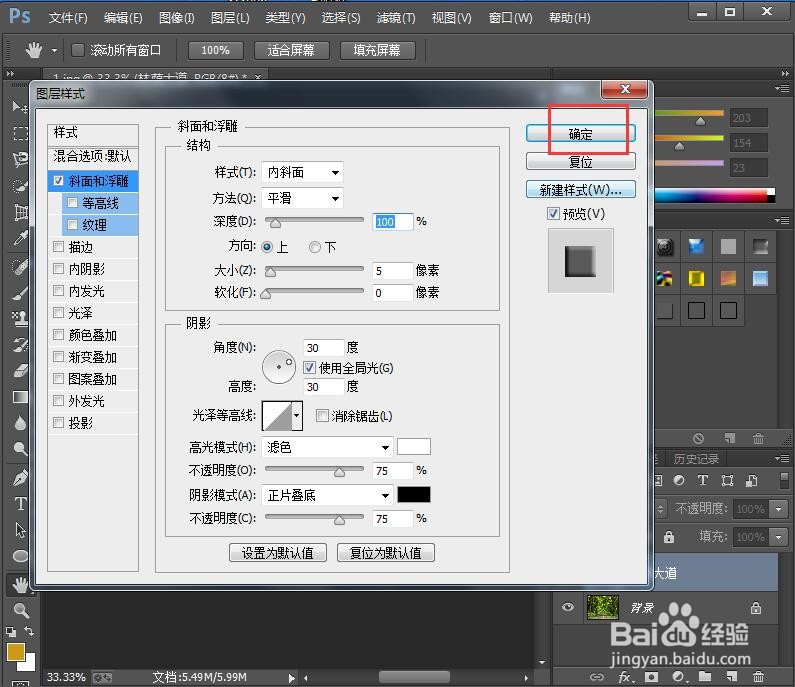Enable the Texture (纹理) checkbox
This screenshot has height=687, width=795.
click(73, 225)
